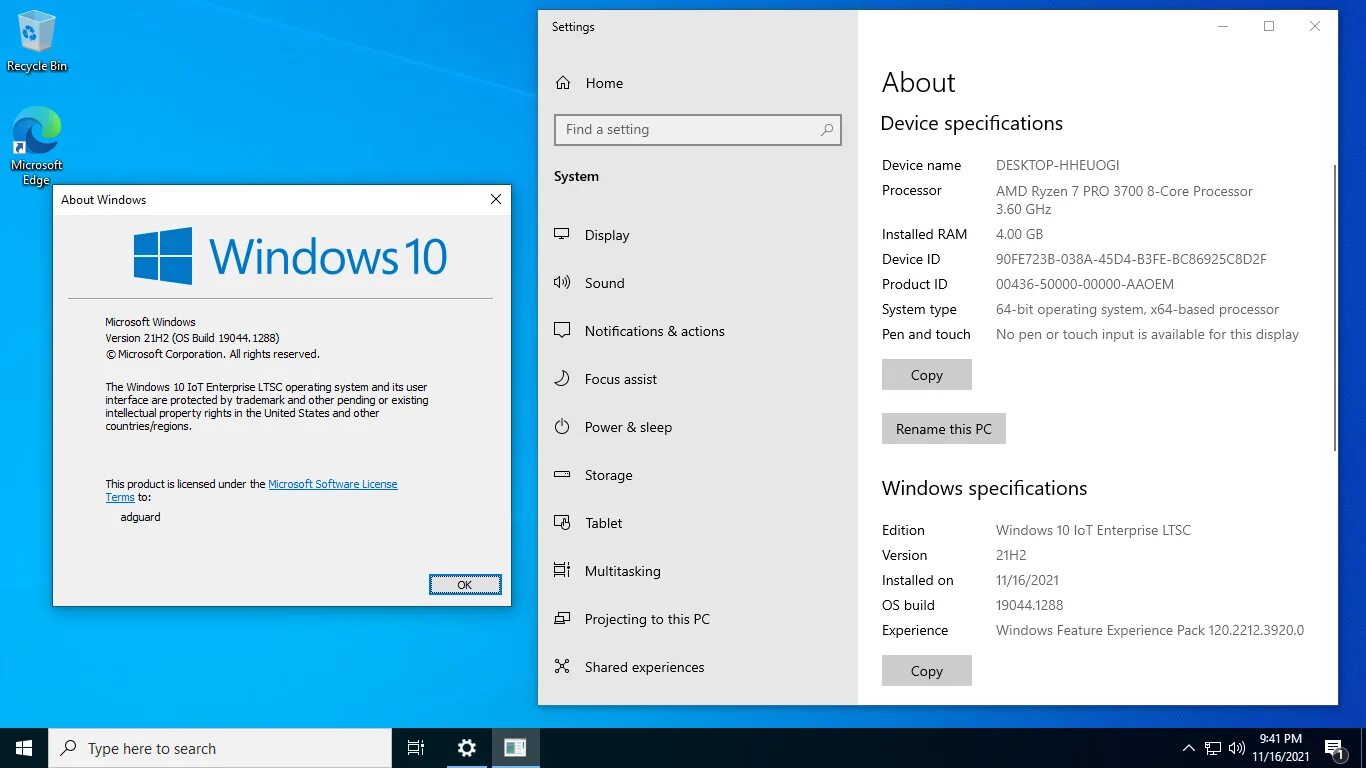Select the Focus assist moon icon
Screen dimensions: 1366x768
[562, 379]
